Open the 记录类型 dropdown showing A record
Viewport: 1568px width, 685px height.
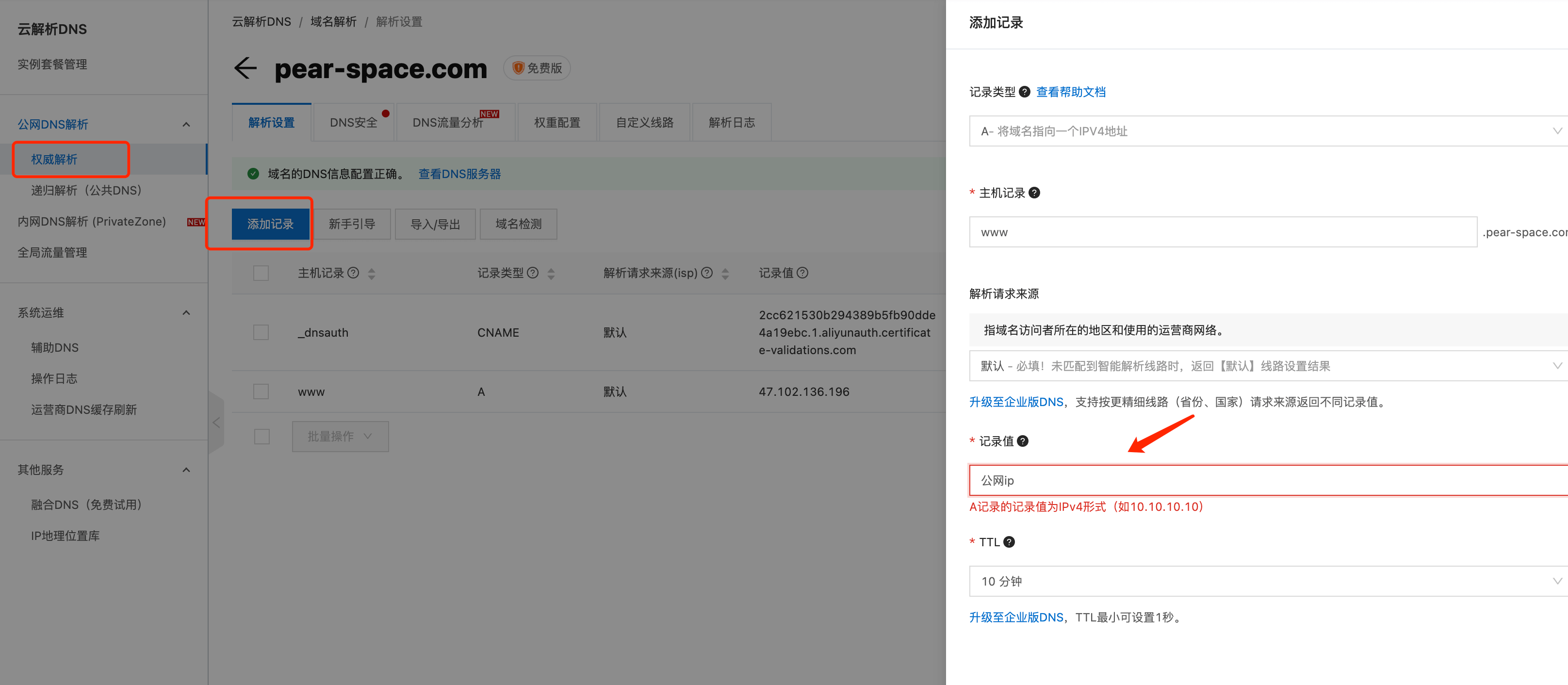coord(1269,131)
